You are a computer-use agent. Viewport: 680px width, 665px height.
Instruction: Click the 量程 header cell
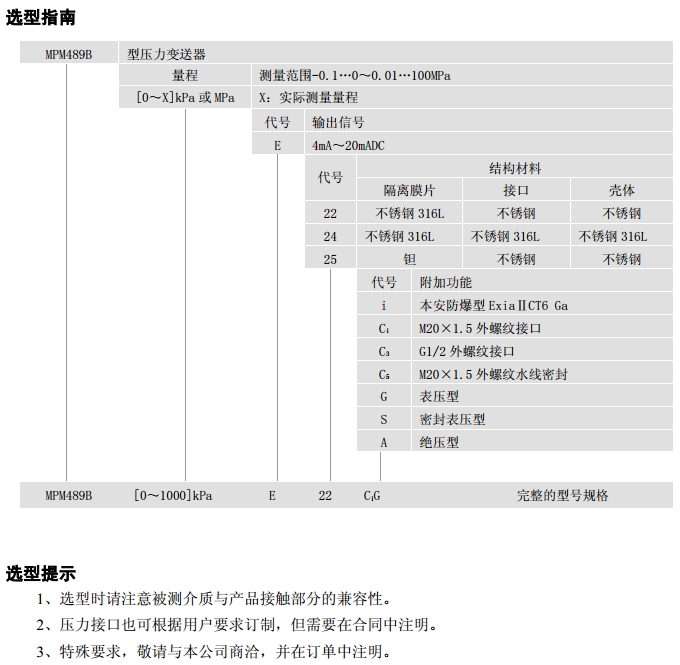coord(185,75)
